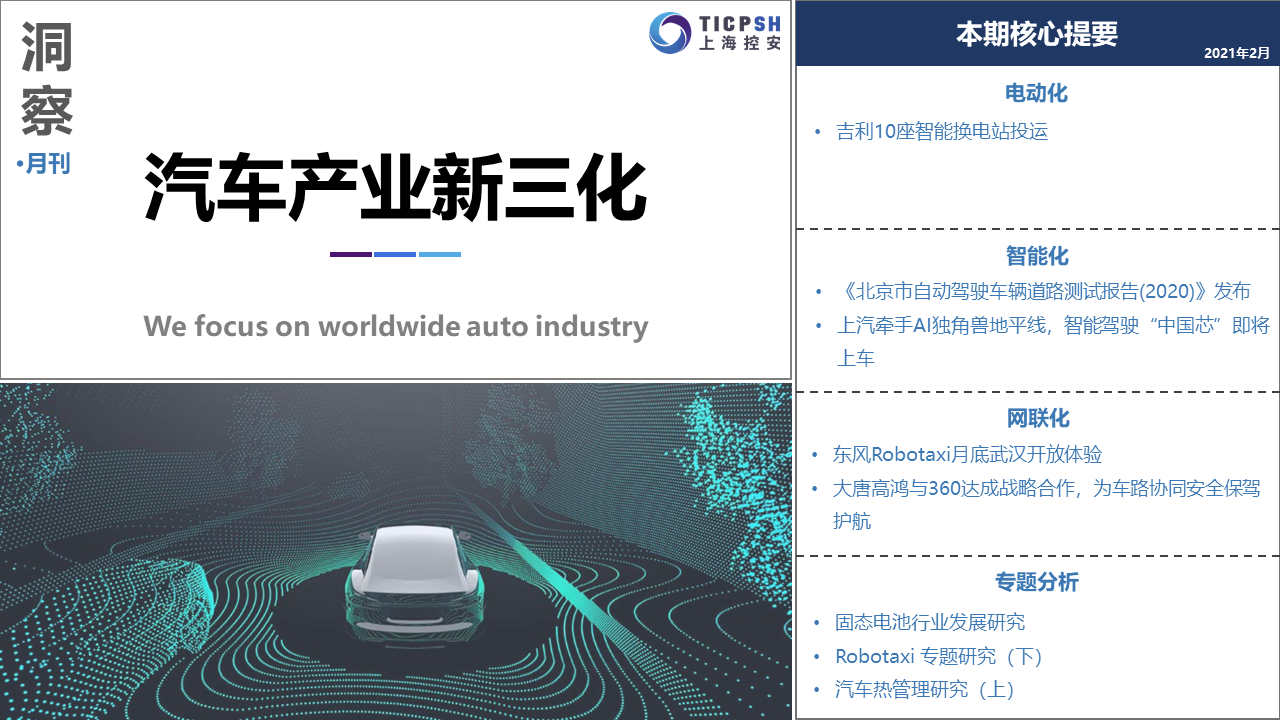
Task: Open the 东风Robotaxi月底武汉开放体验 item
Action: (967, 454)
